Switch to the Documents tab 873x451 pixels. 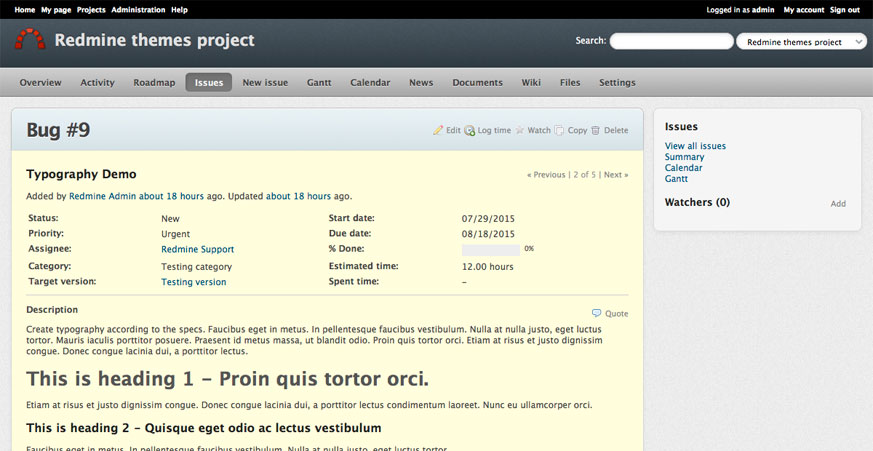click(x=477, y=82)
